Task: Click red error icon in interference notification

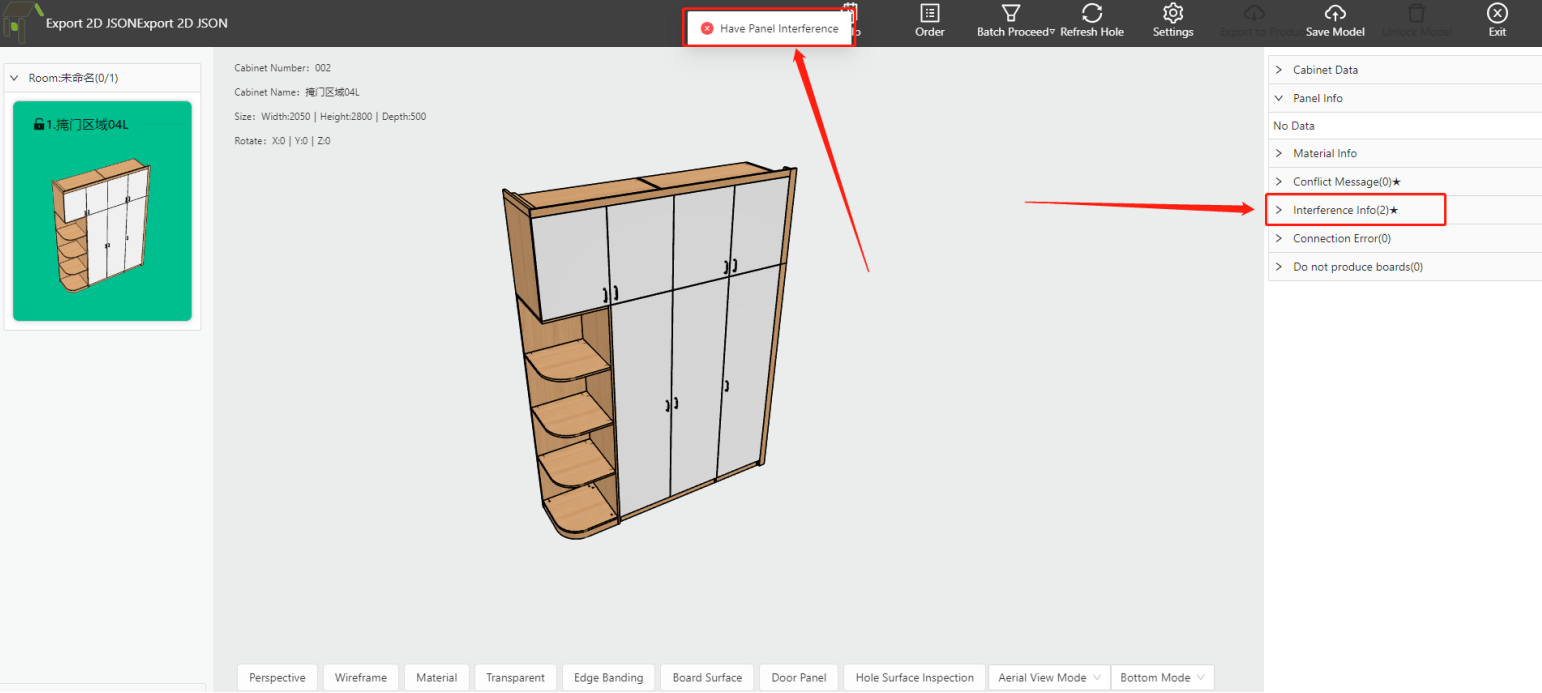Action: 707,29
